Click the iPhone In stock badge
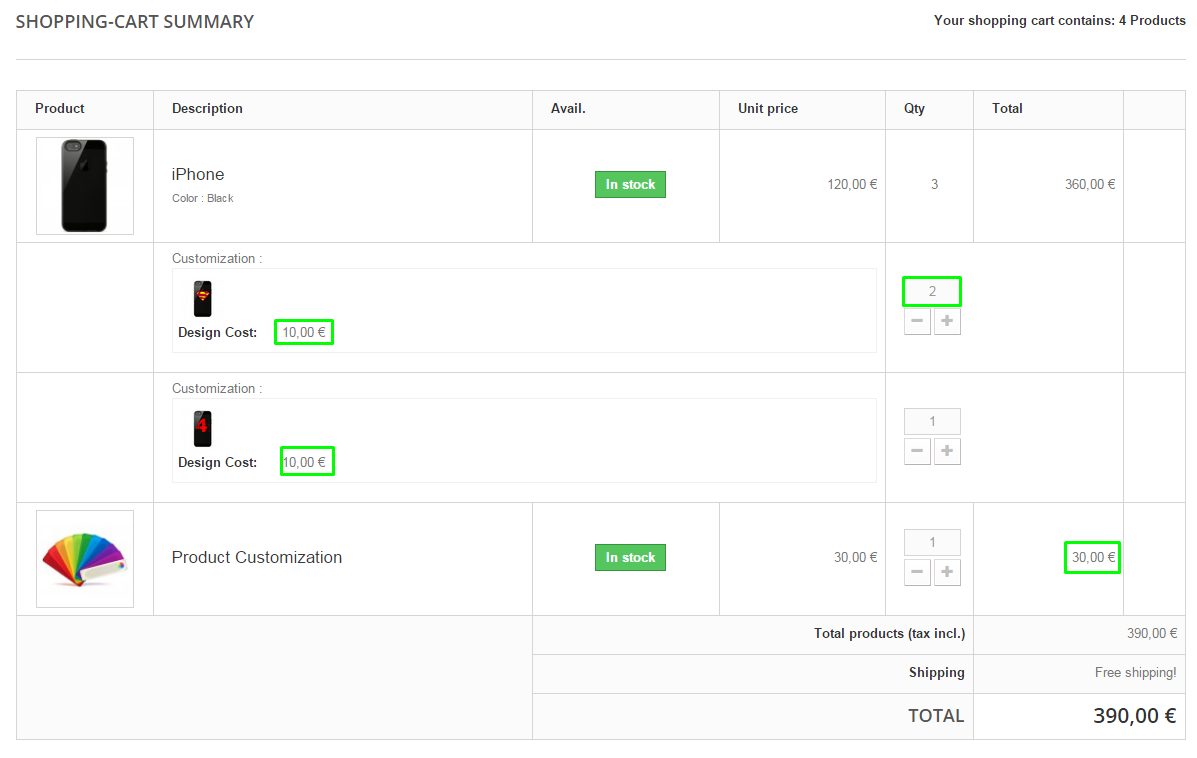 (x=630, y=184)
